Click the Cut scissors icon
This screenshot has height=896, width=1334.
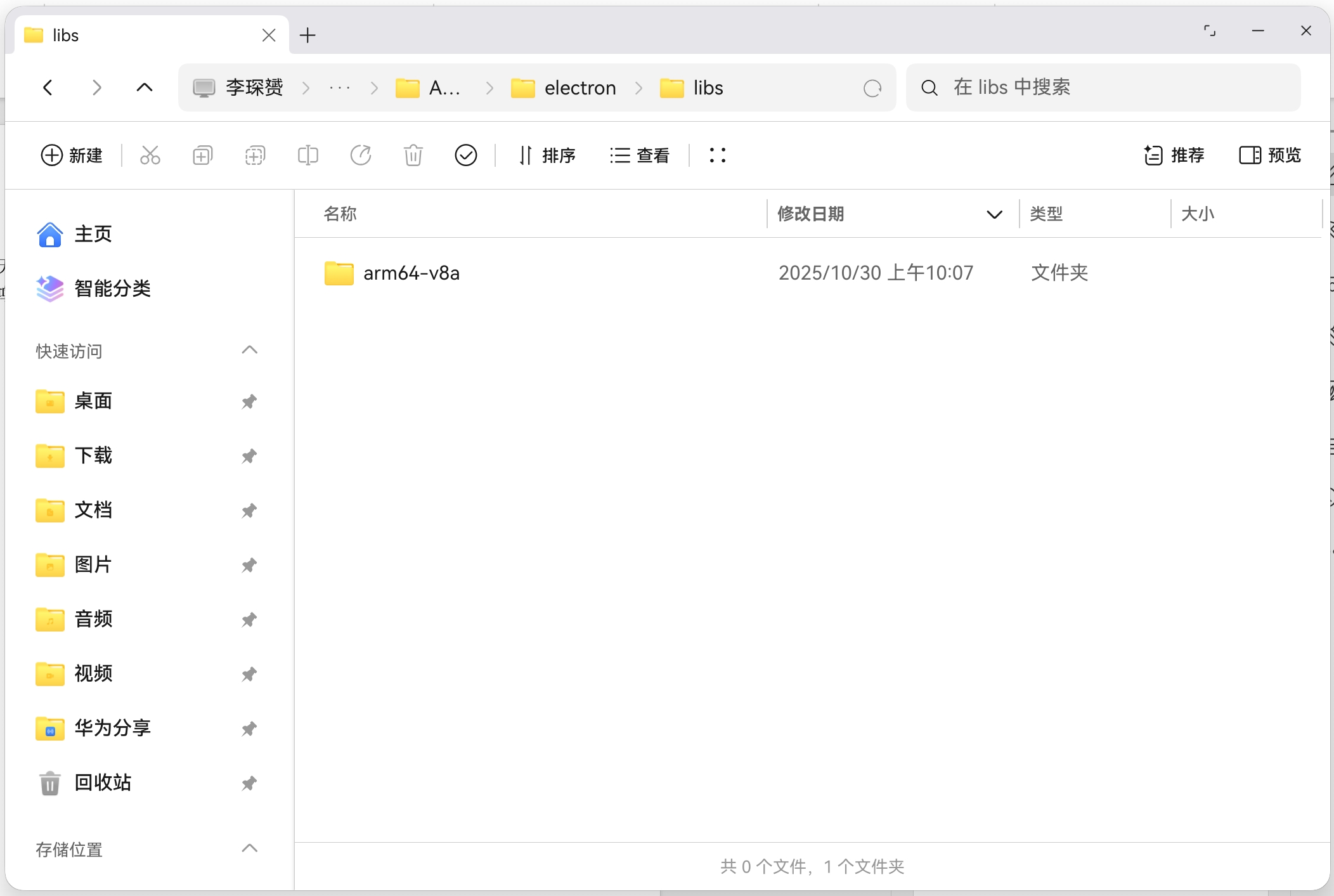tap(150, 155)
